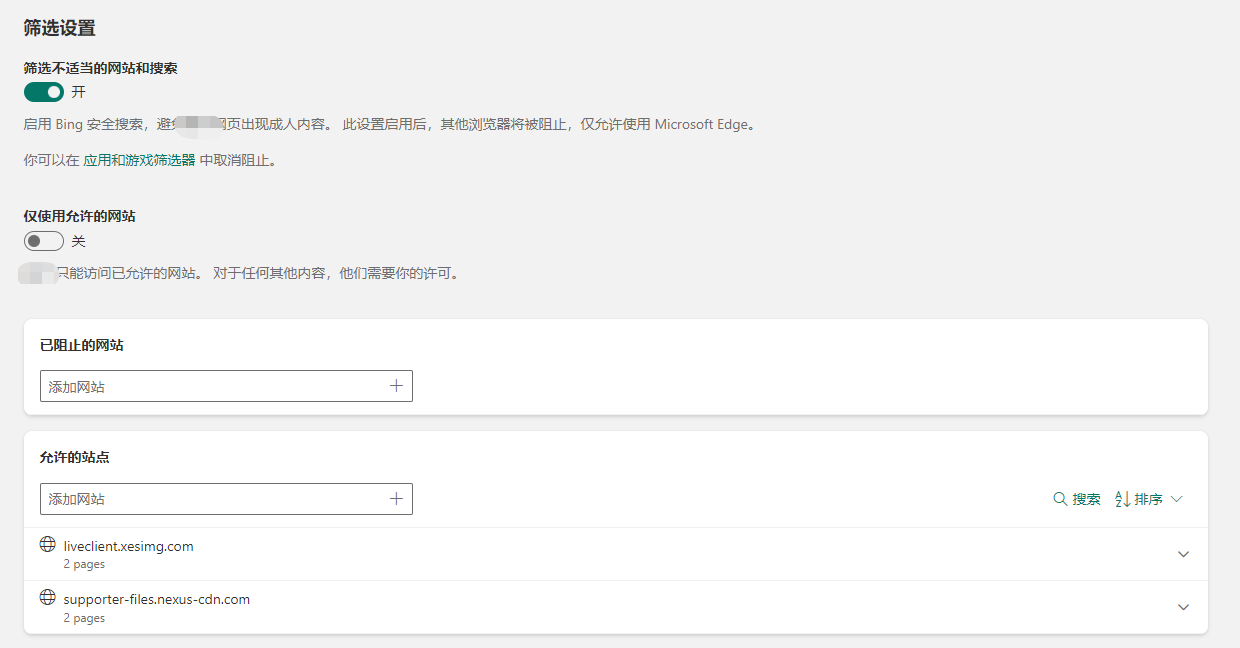Image resolution: width=1240 pixels, height=648 pixels.
Task: Expand the supporter-files.nexus-cdn.com entry chevron
Action: (x=1183, y=607)
